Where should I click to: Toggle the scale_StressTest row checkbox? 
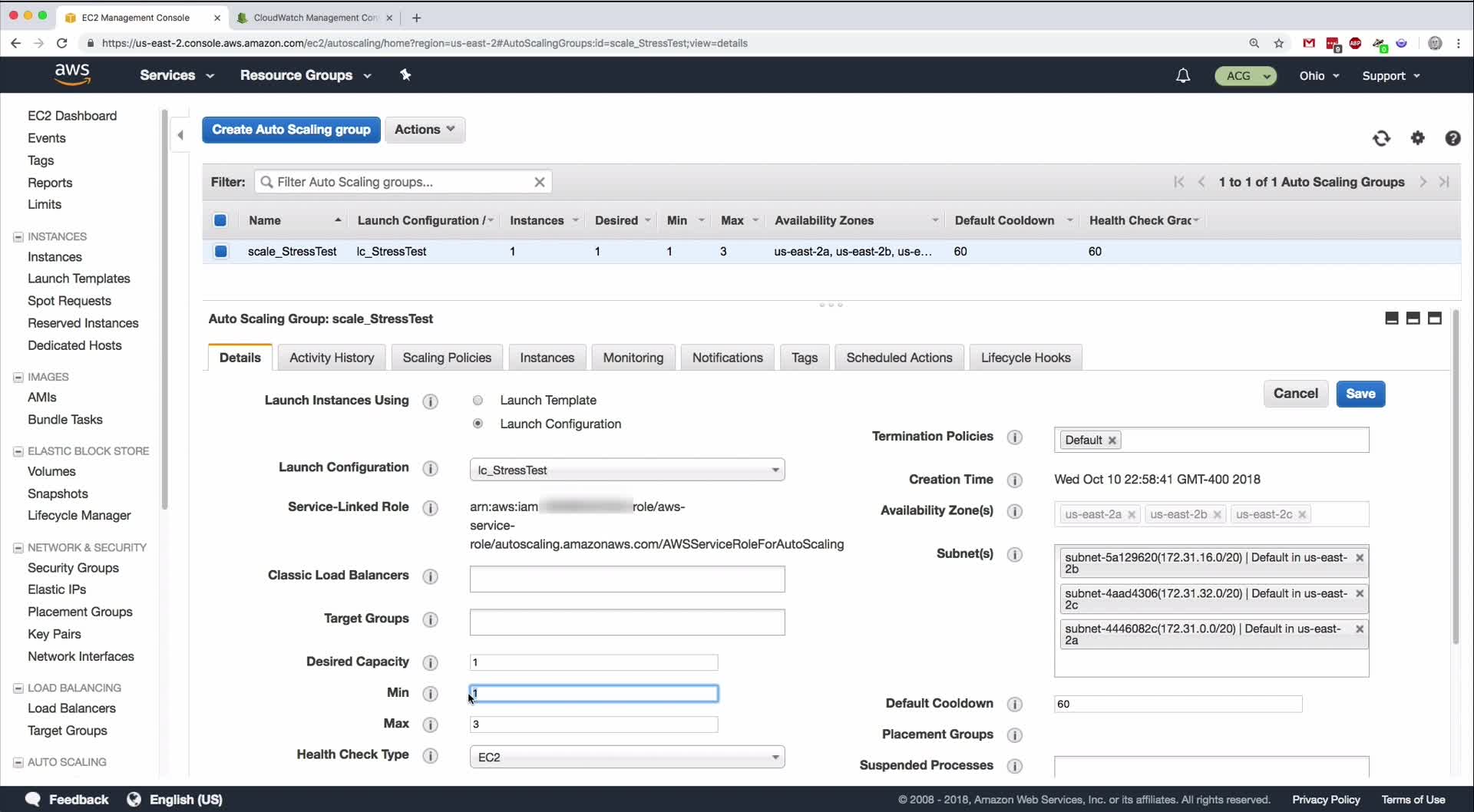pos(221,252)
